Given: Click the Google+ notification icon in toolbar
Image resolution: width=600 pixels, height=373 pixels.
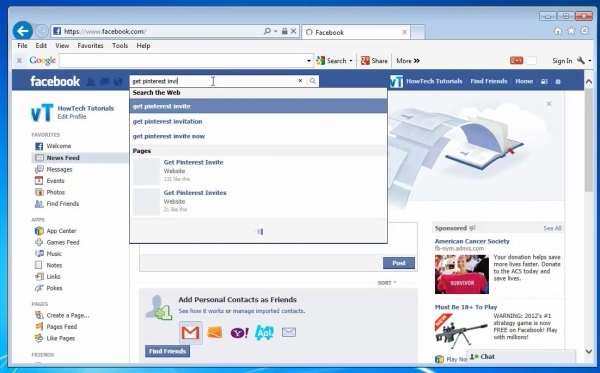Looking at the screenshot, I should coord(516,60).
